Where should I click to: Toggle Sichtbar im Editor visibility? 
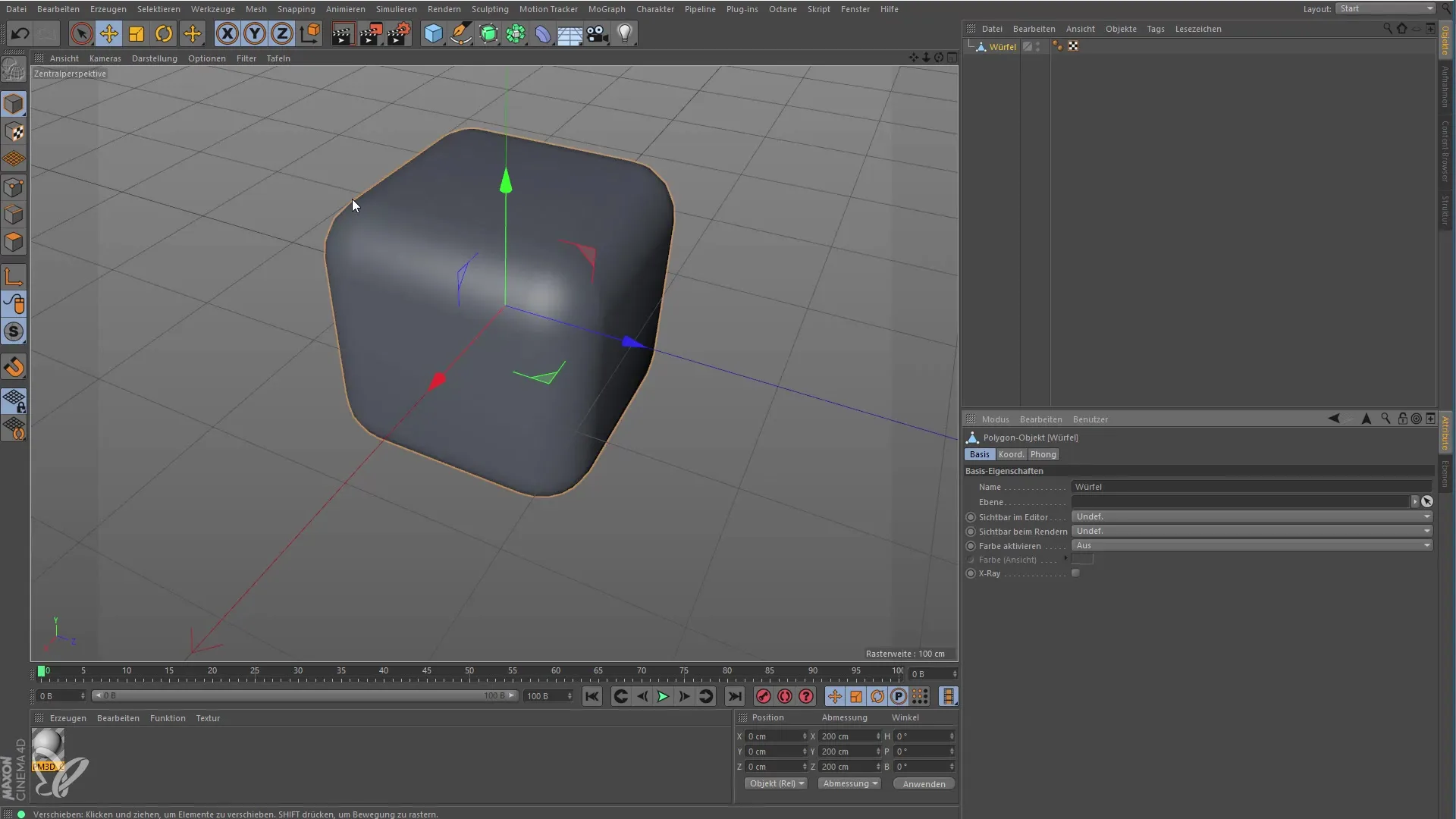click(x=971, y=517)
